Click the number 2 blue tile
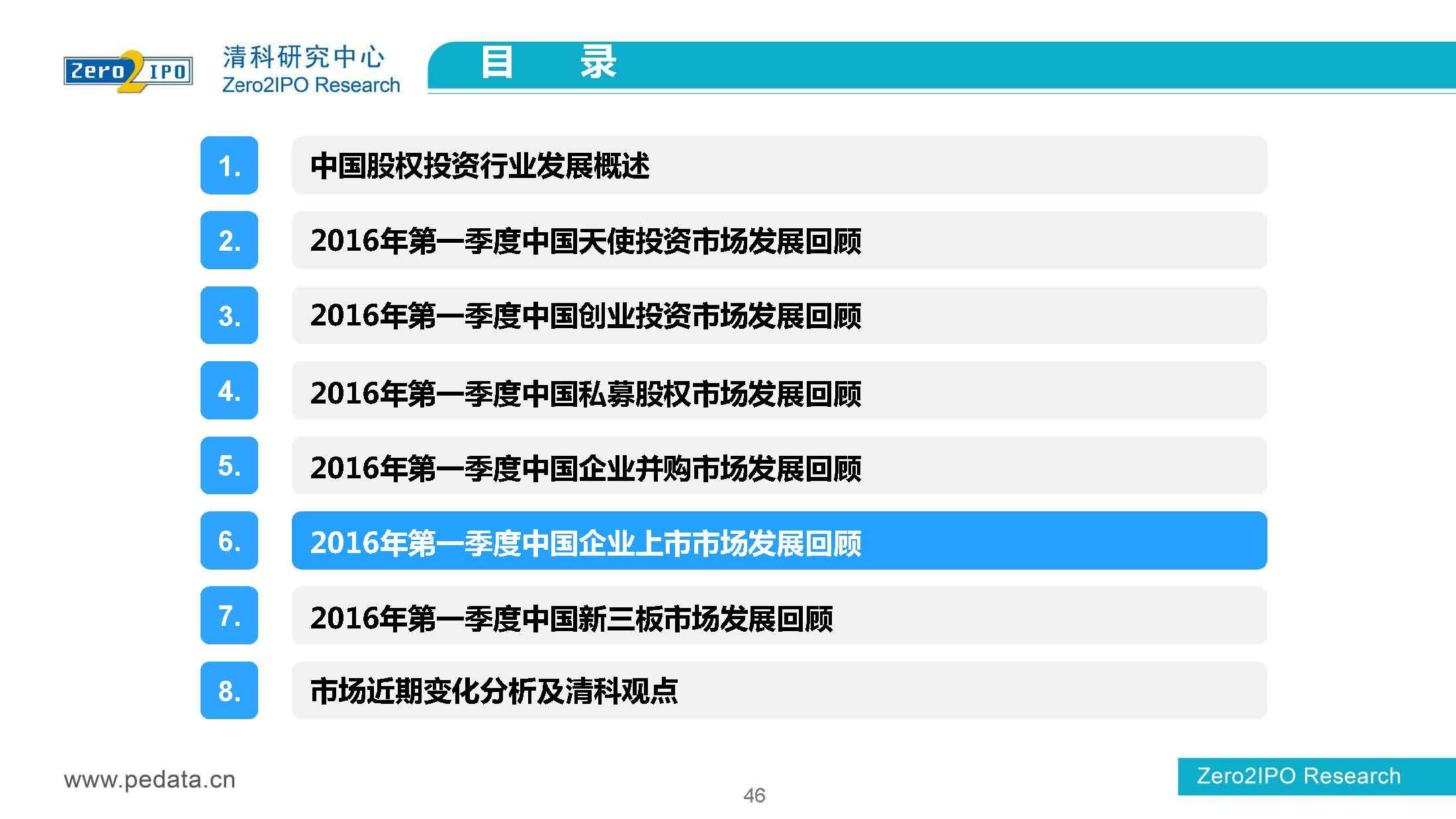1456x819 pixels. coord(229,240)
